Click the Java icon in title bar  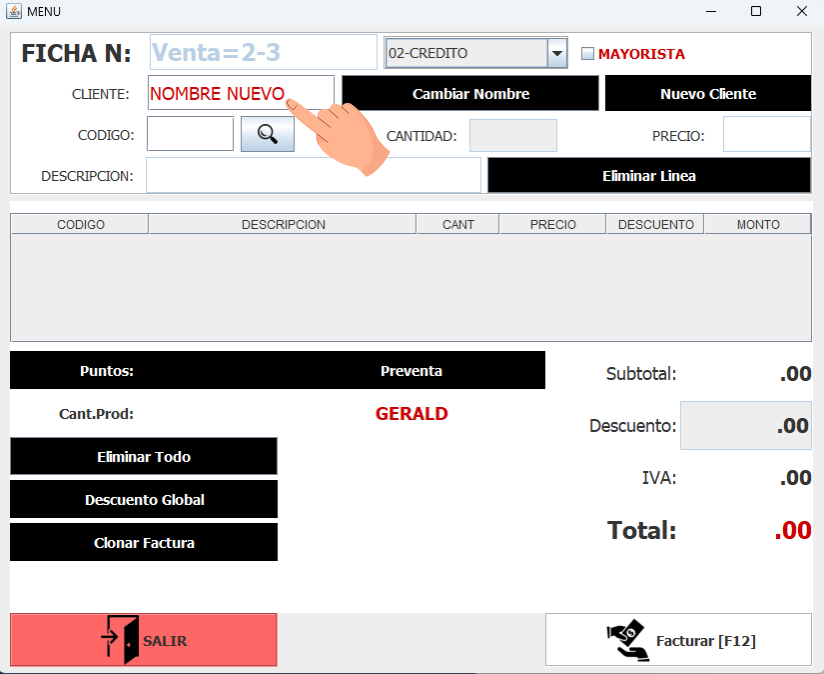[14, 11]
